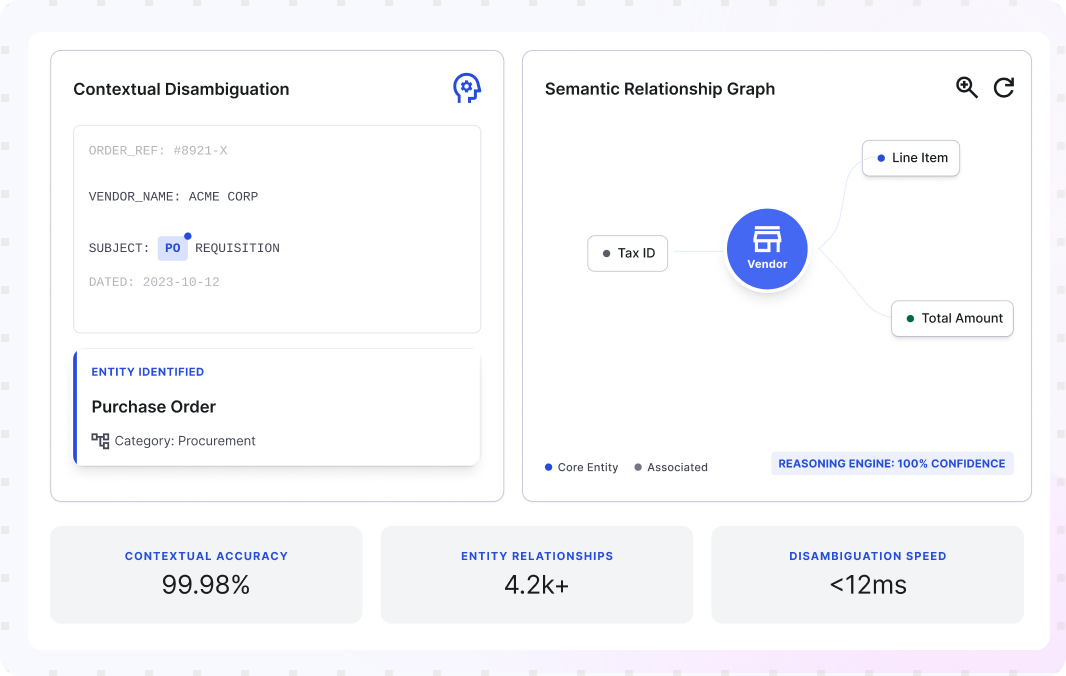Click the 4.2k+ entity relationships value

pos(536,585)
